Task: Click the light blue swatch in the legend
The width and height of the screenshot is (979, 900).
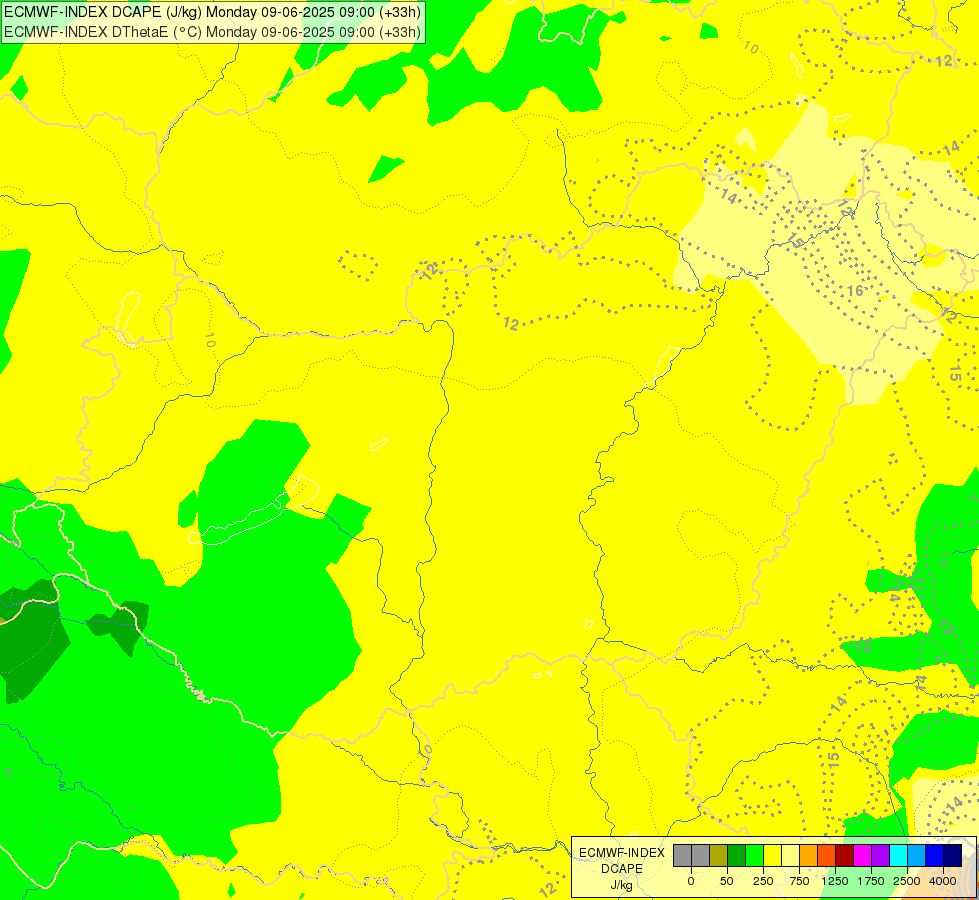Action: [916, 855]
